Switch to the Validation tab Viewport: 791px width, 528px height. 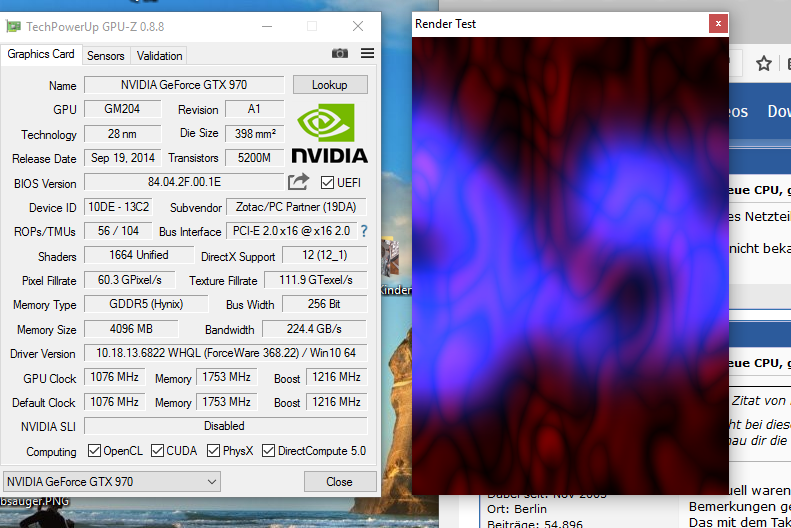(x=159, y=56)
